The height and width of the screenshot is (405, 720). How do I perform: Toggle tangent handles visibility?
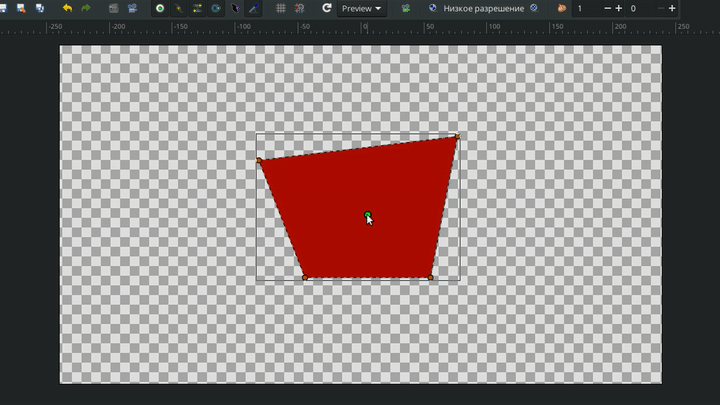pyautogui.click(x=197, y=8)
